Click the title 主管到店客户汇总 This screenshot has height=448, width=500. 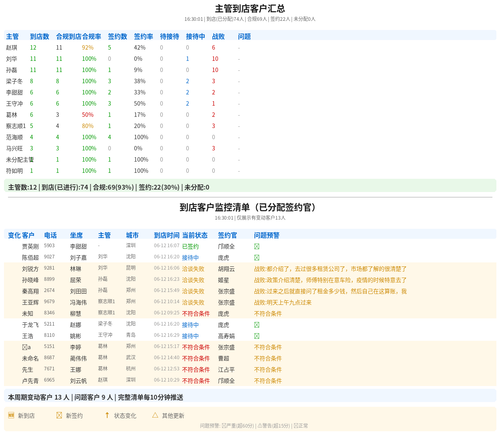pos(250,9)
